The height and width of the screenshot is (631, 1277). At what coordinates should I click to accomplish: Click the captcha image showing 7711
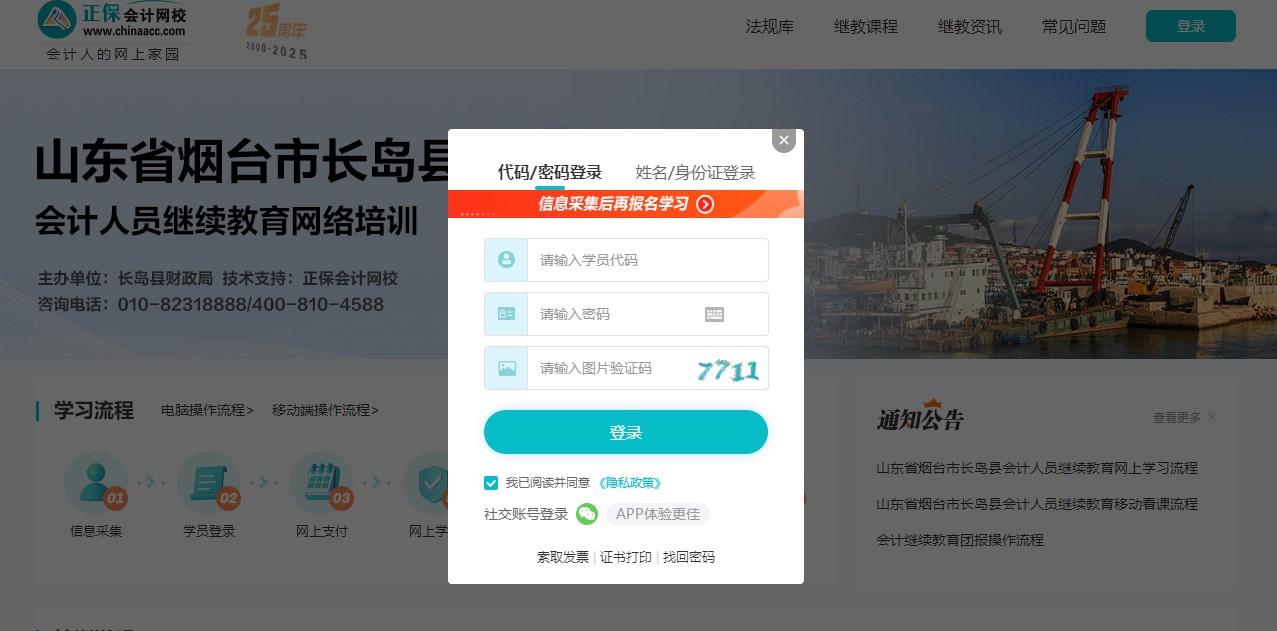click(728, 370)
